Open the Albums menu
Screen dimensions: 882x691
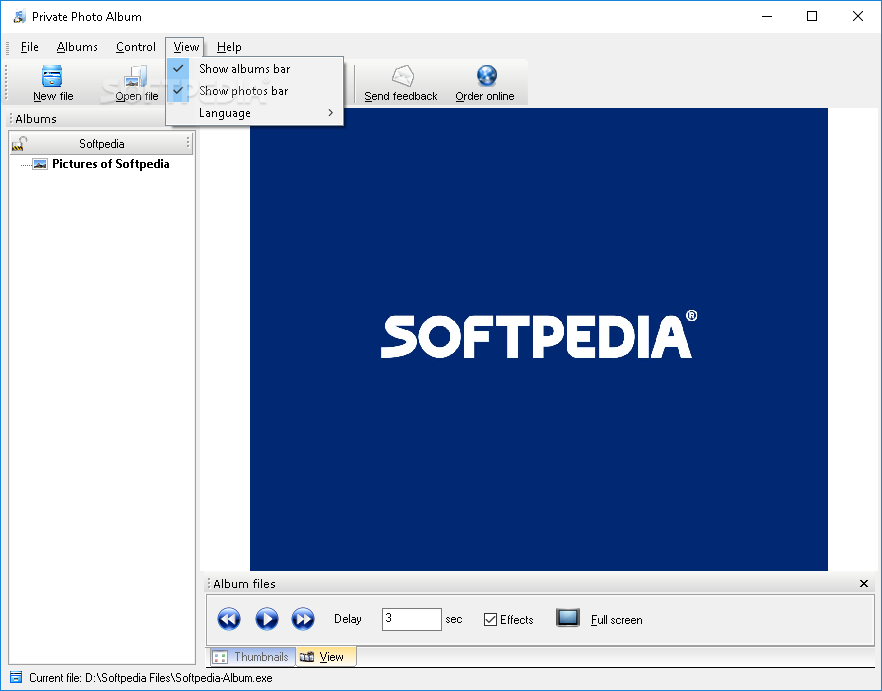tap(77, 47)
